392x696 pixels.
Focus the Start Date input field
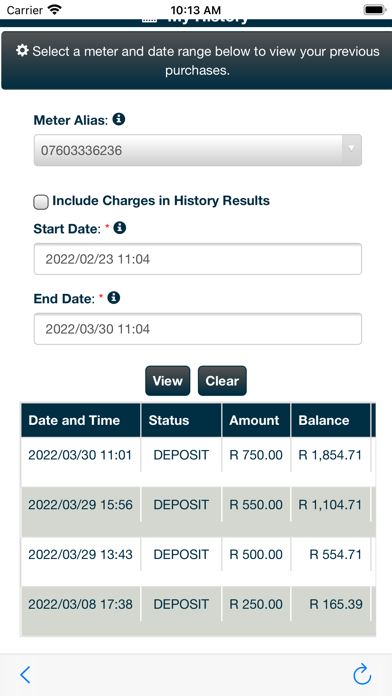(x=198, y=259)
